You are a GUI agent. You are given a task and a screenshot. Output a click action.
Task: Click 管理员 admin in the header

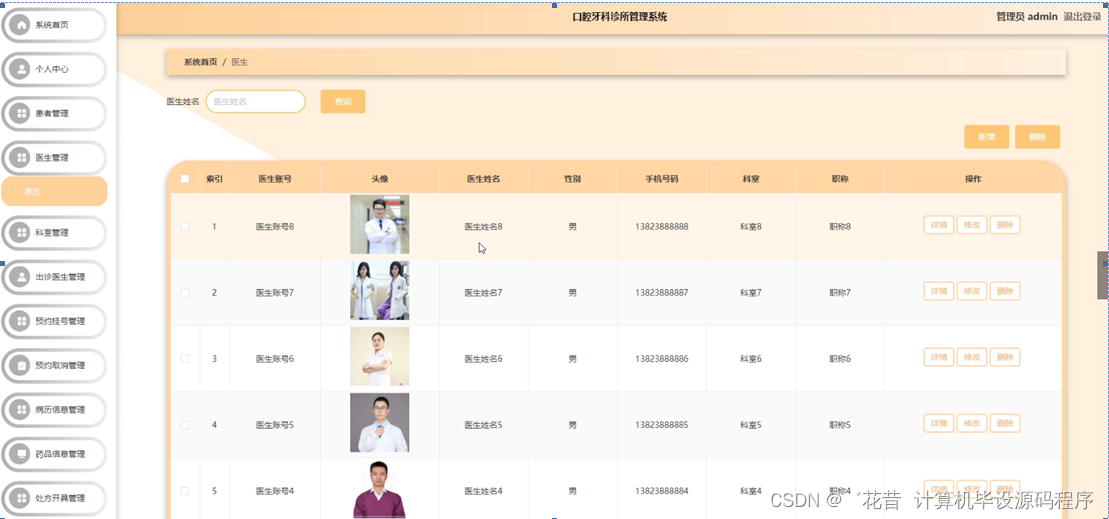1027,16
